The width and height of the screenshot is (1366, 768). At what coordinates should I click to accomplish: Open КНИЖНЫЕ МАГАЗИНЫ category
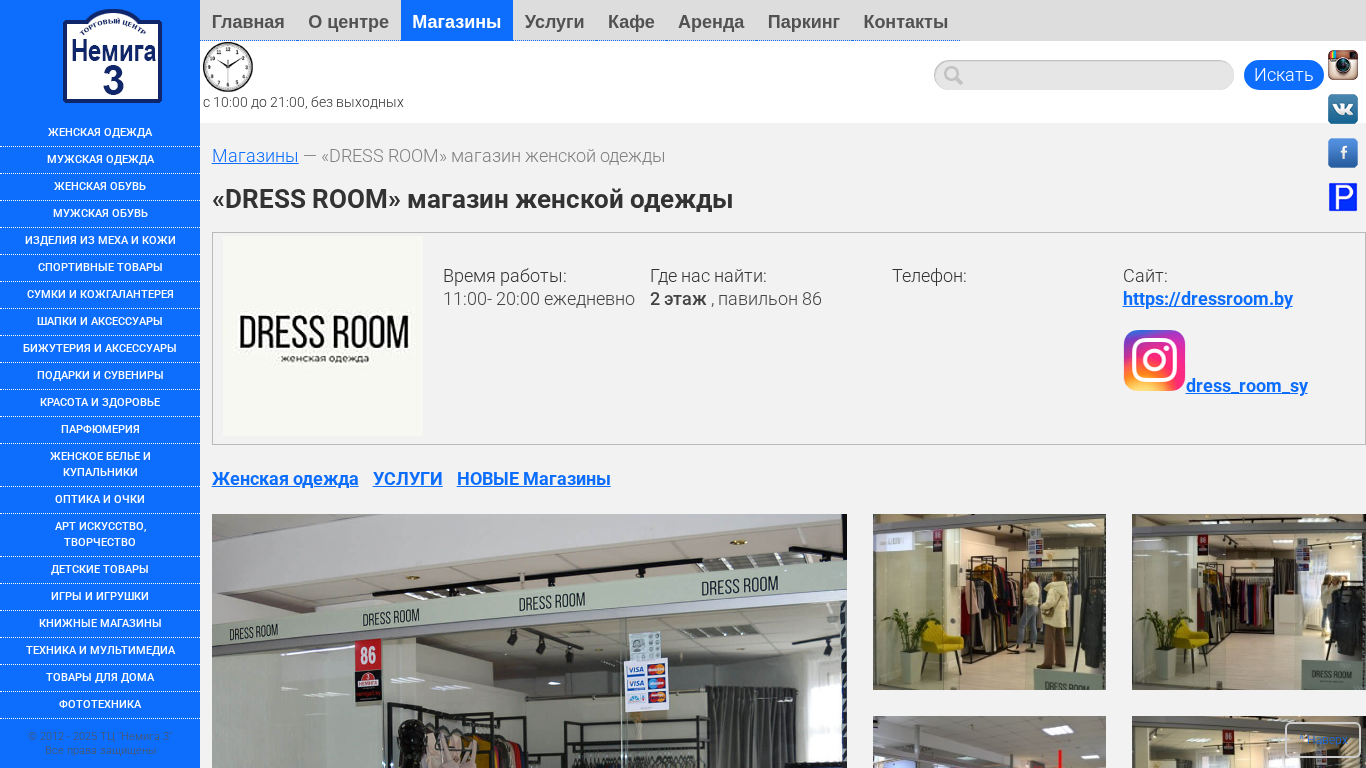point(100,624)
